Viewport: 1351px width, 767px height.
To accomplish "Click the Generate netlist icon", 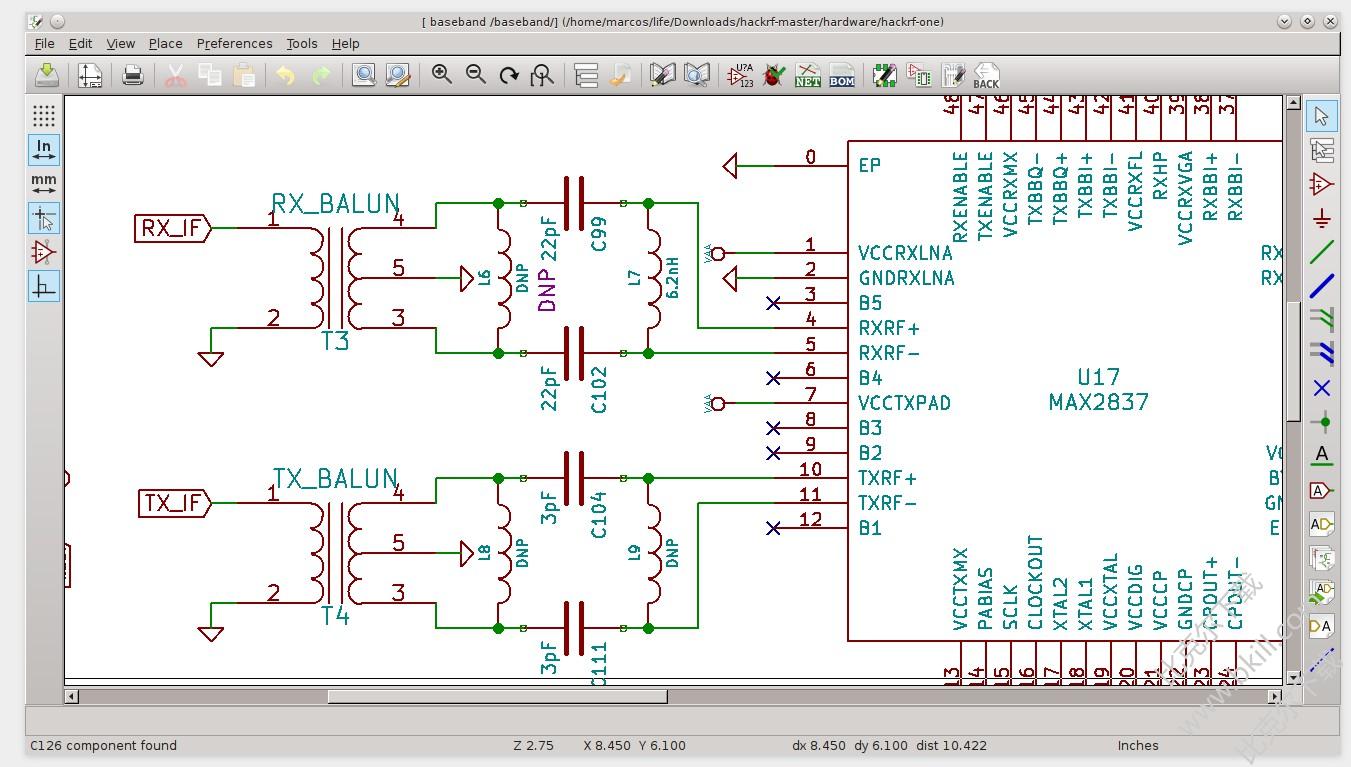I will click(x=807, y=75).
